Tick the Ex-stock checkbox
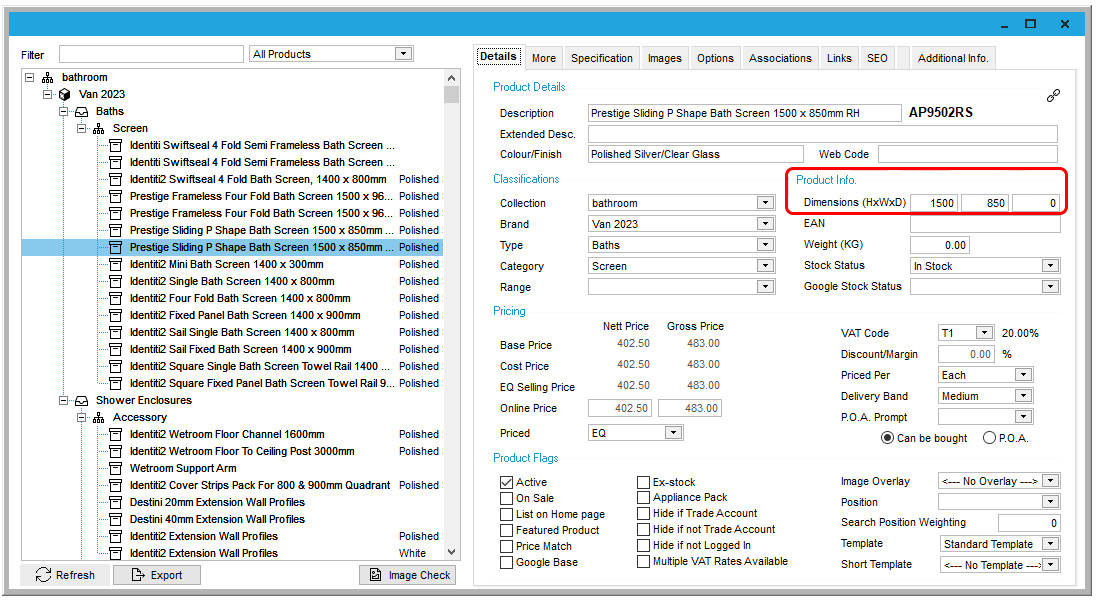Screen dimensions: 1099x601 [643, 482]
